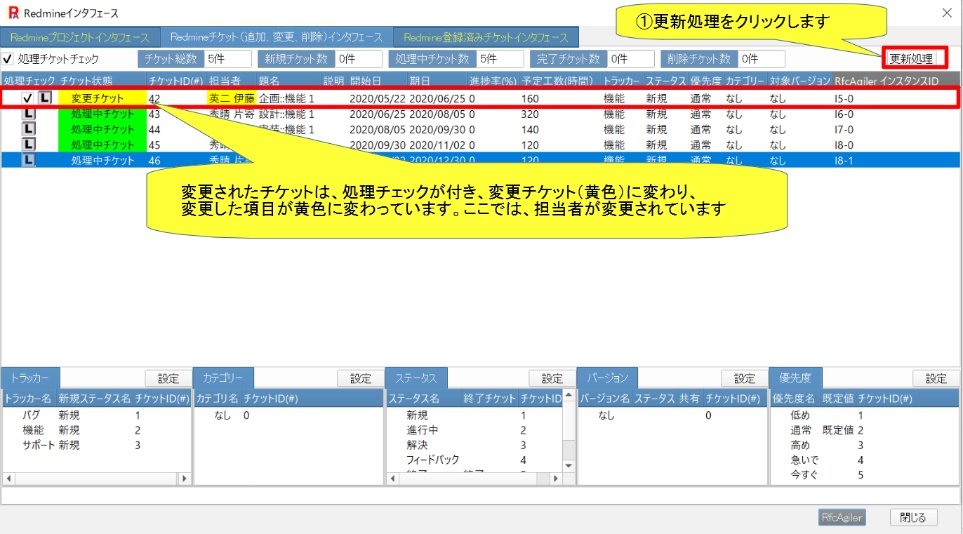Select 処理中チケット cell for ticket 44

tap(102, 129)
